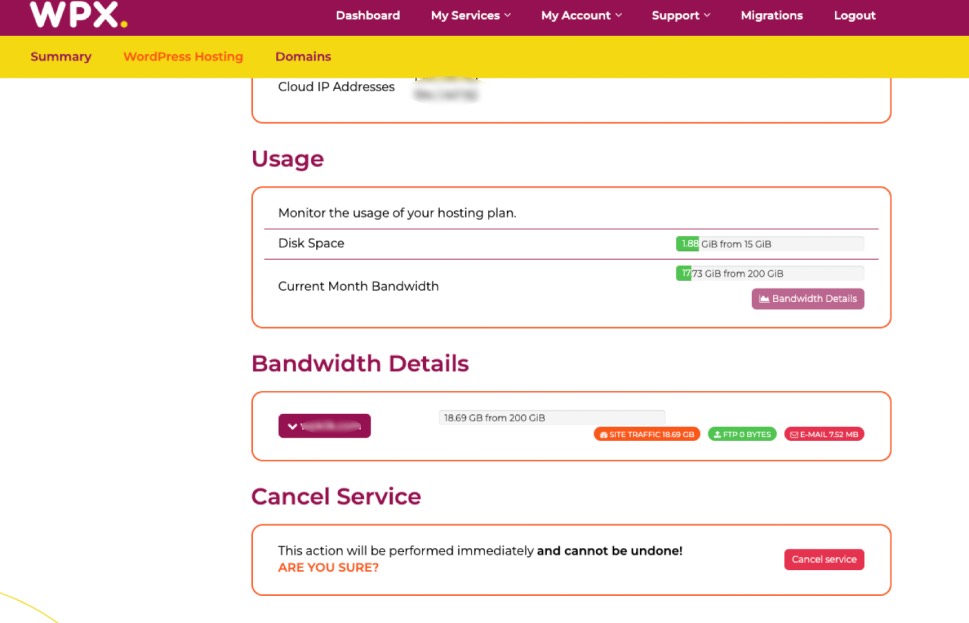
Task: Open the My Account dropdown
Action: click(581, 16)
